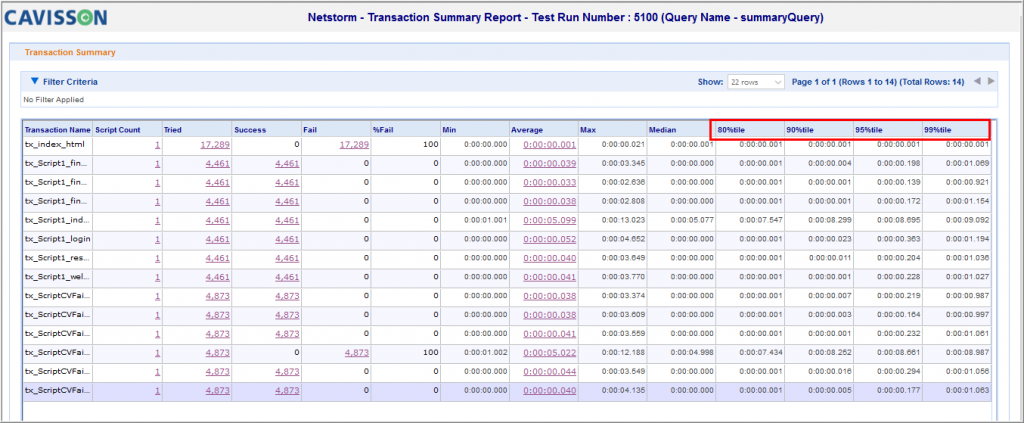The width and height of the screenshot is (1024, 423).
Task: Open average 0:00:05.099 link
Action: coord(550,221)
